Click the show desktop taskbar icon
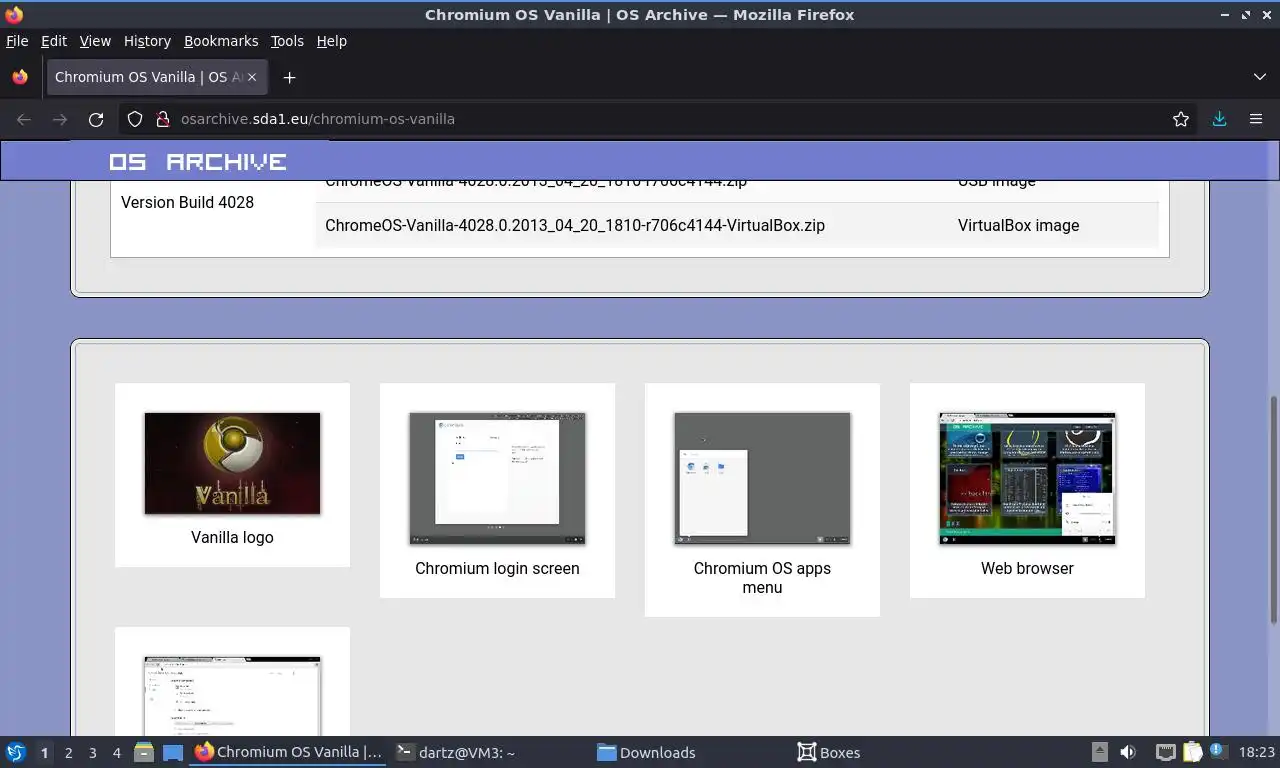1280x768 pixels. pos(173,752)
